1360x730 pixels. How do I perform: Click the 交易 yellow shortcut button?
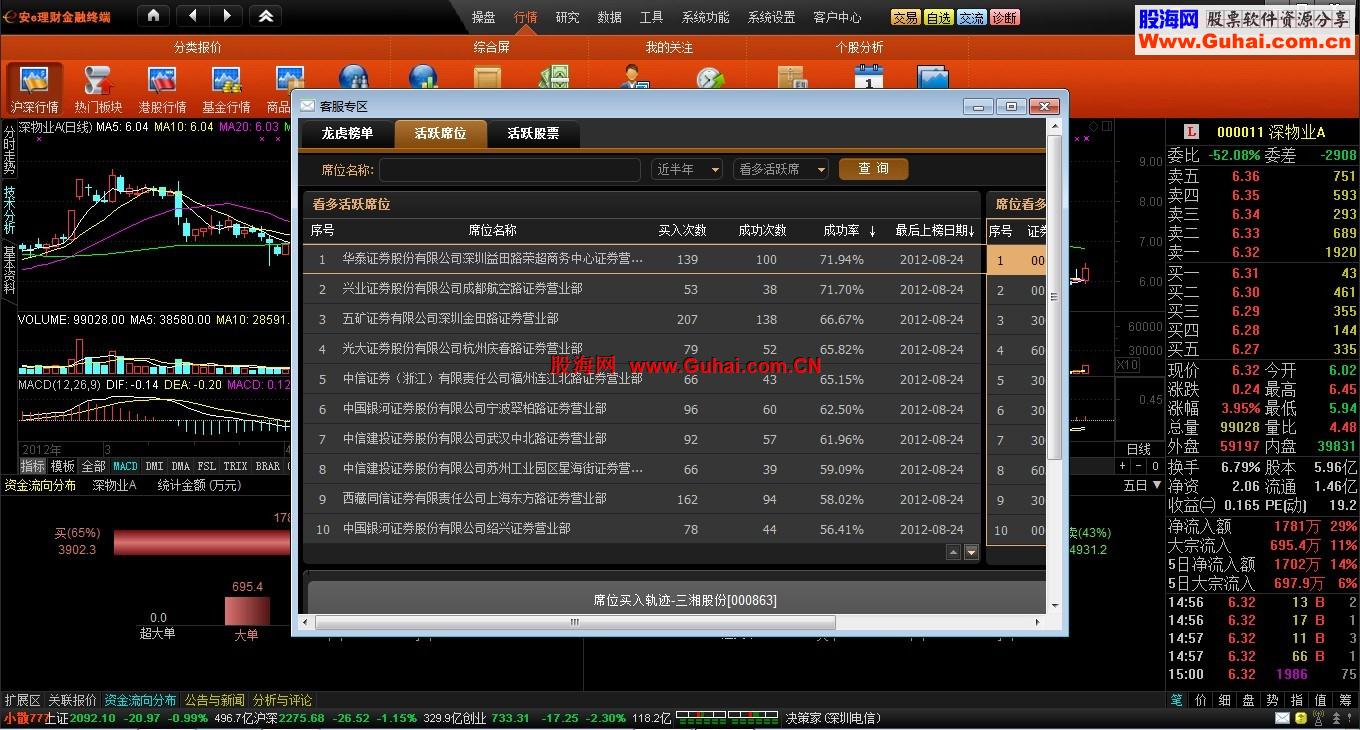coord(905,17)
